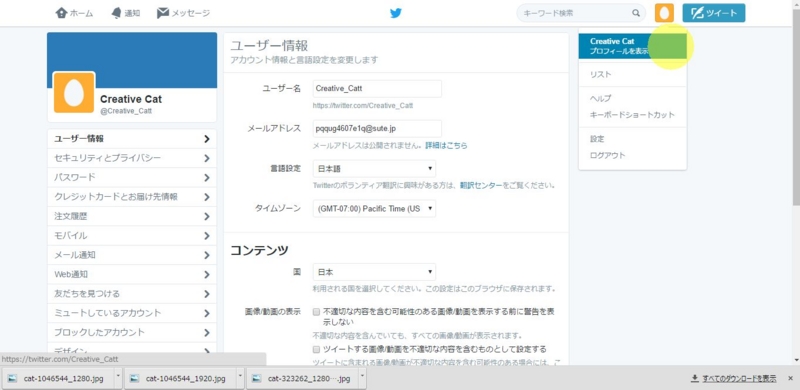800x390 pixels.
Task: Open クレジットカードとお届け先情報 settings
Action: [x=132, y=197]
